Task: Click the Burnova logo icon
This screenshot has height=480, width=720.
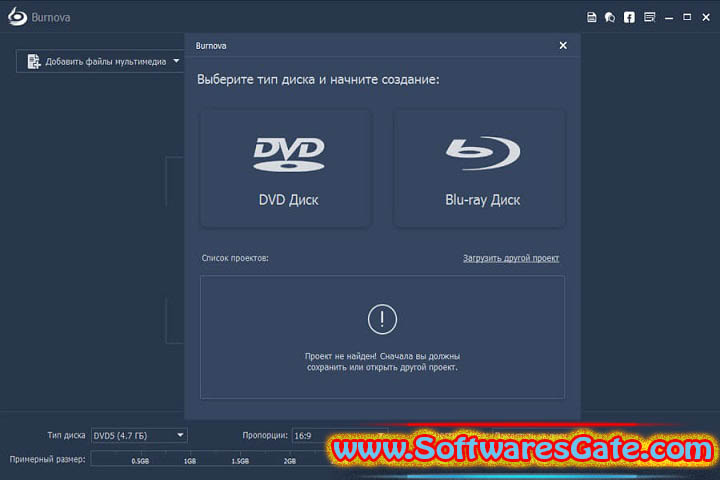Action: (17, 17)
